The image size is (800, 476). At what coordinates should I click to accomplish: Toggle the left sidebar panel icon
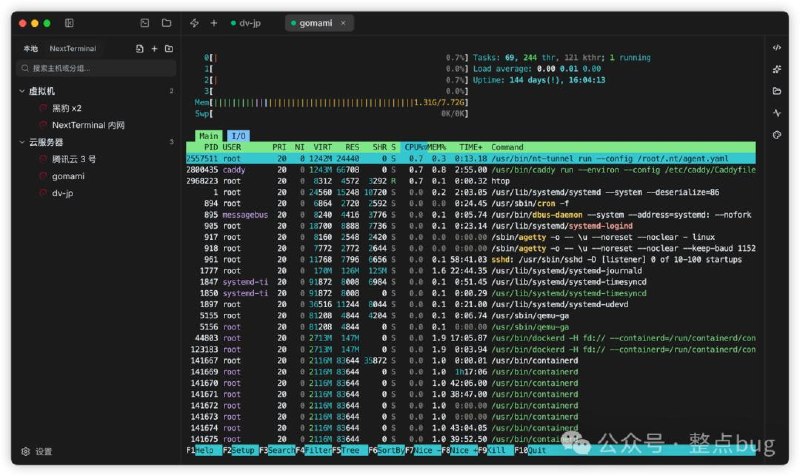click(x=69, y=23)
